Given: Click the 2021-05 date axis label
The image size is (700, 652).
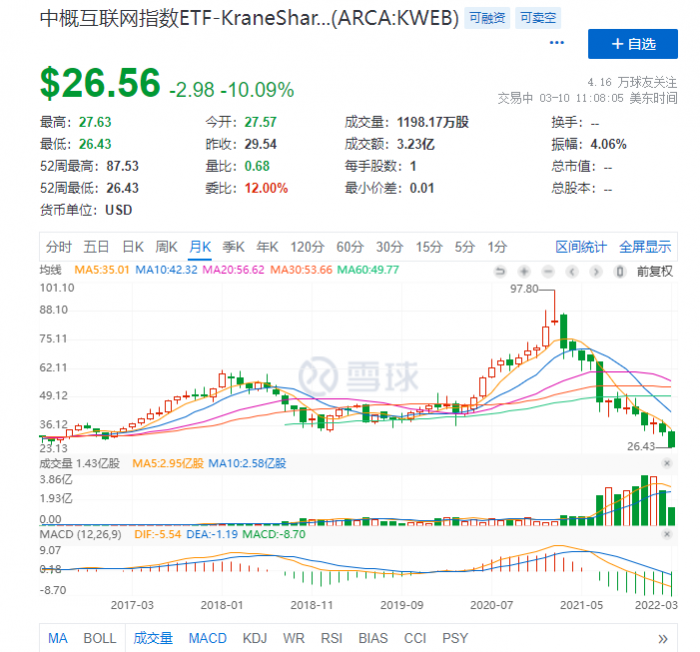Looking at the screenshot, I should [581, 605].
